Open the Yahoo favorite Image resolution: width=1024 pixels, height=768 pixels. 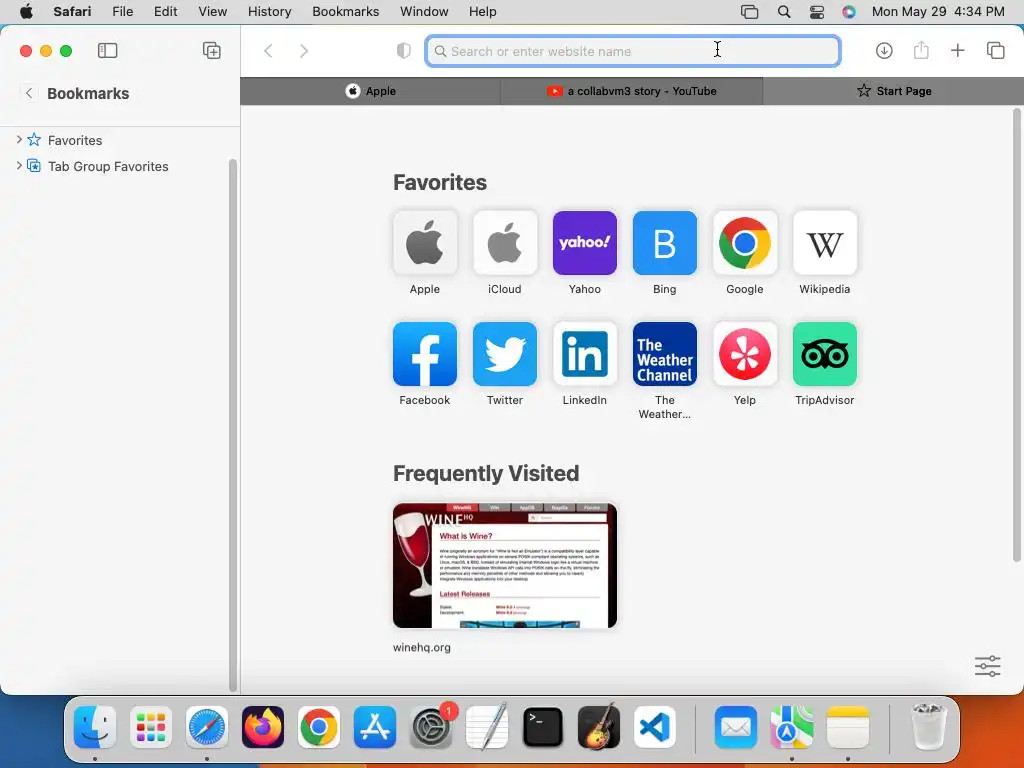pyautogui.click(x=584, y=243)
